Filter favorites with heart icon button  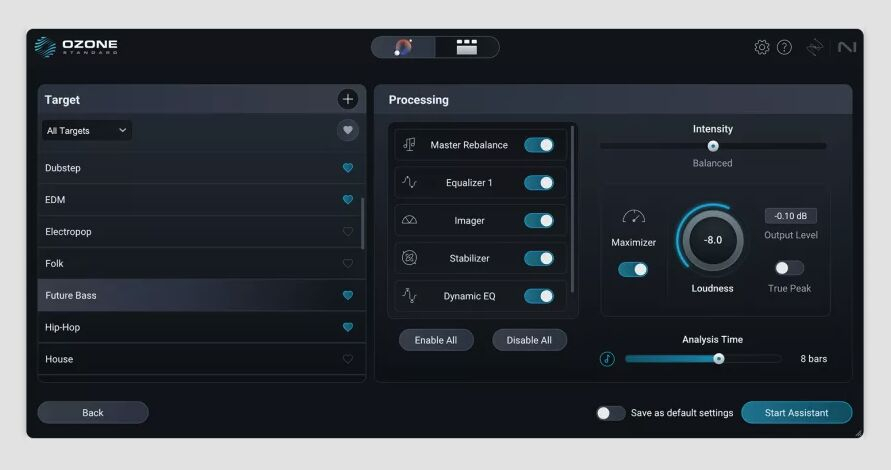[x=347, y=130]
